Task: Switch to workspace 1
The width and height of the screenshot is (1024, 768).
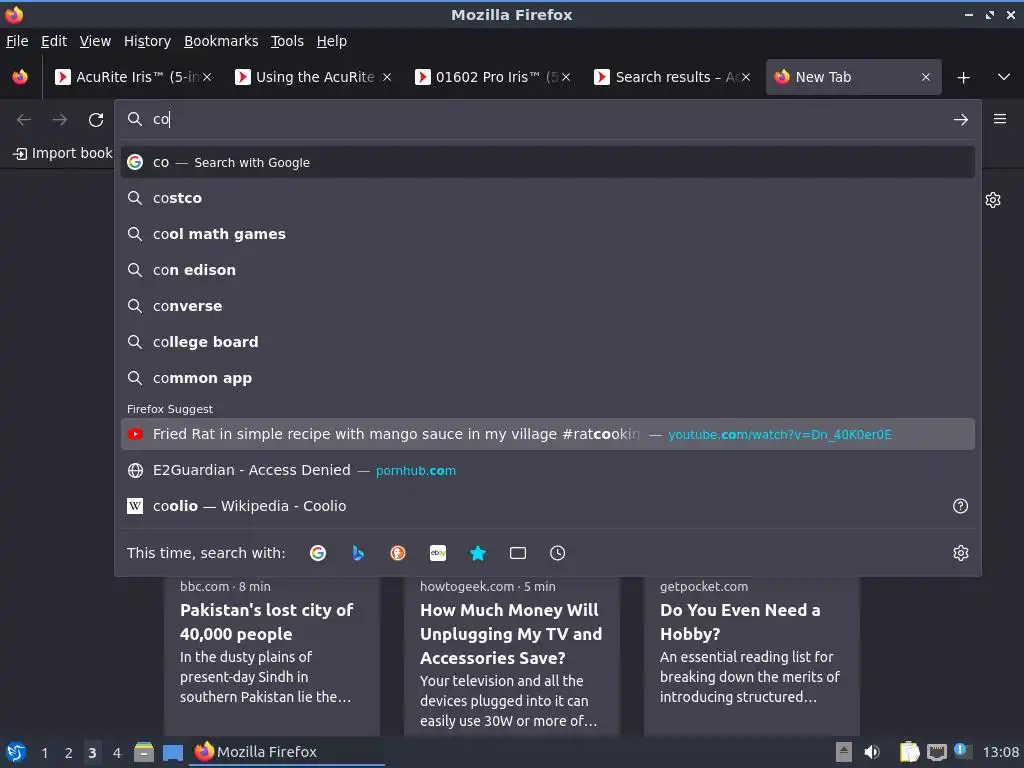Action: click(44, 753)
